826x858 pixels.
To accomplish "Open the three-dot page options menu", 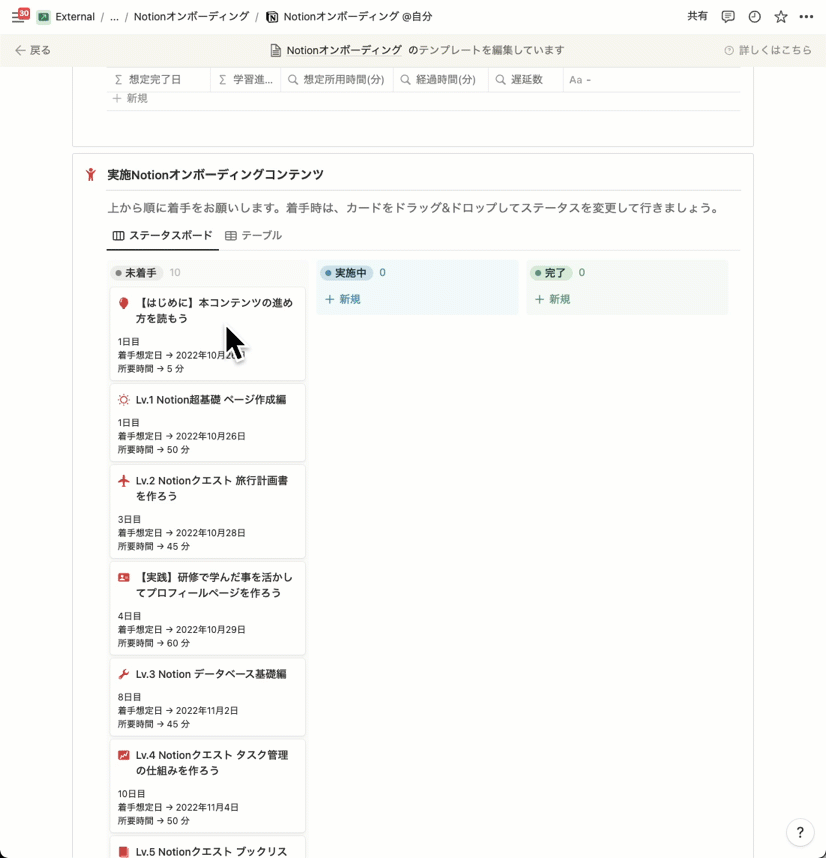I will tap(806, 17).
